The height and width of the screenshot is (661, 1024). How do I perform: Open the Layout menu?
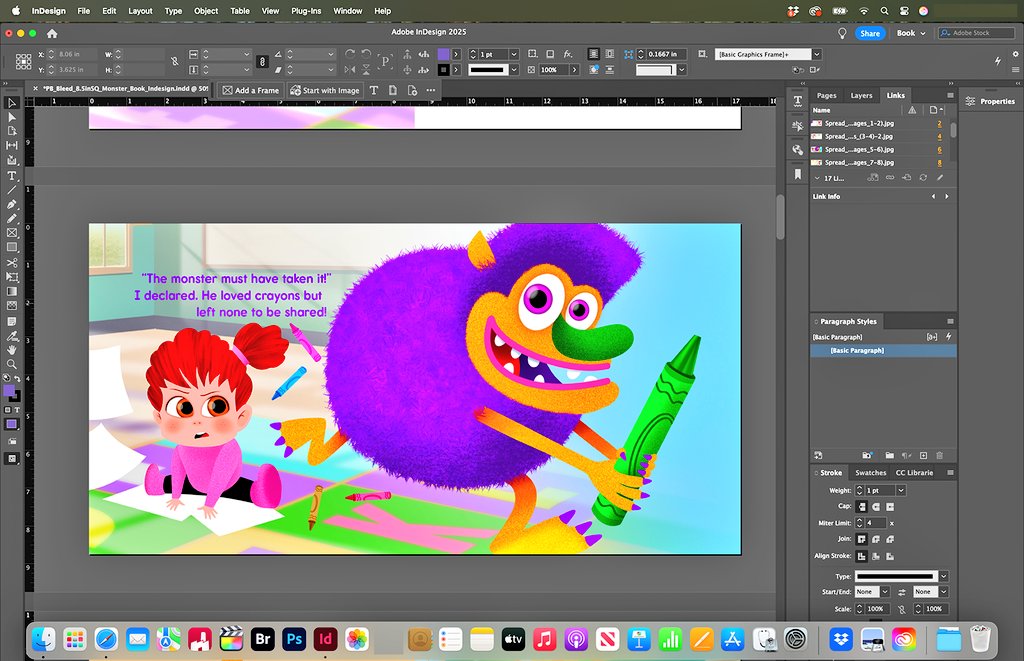pos(140,11)
